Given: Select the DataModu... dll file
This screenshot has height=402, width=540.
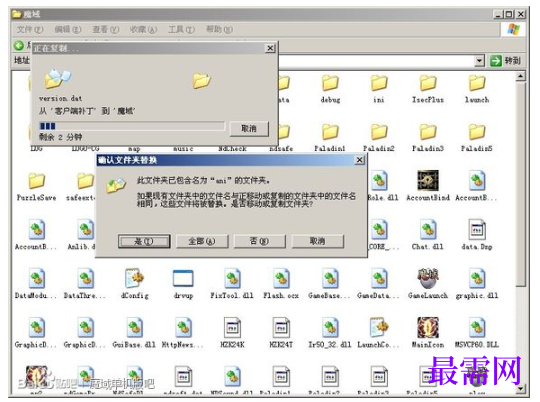Looking at the screenshot, I should click(37, 278).
